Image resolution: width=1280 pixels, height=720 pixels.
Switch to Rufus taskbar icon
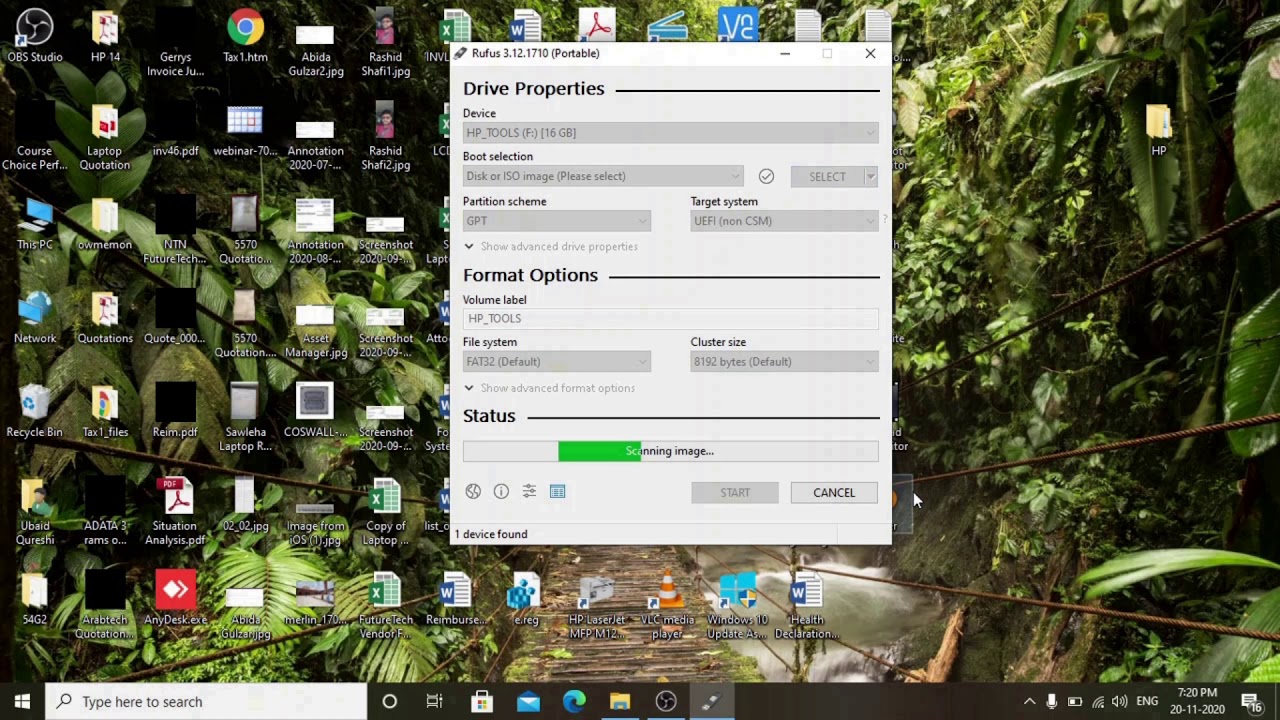(712, 701)
